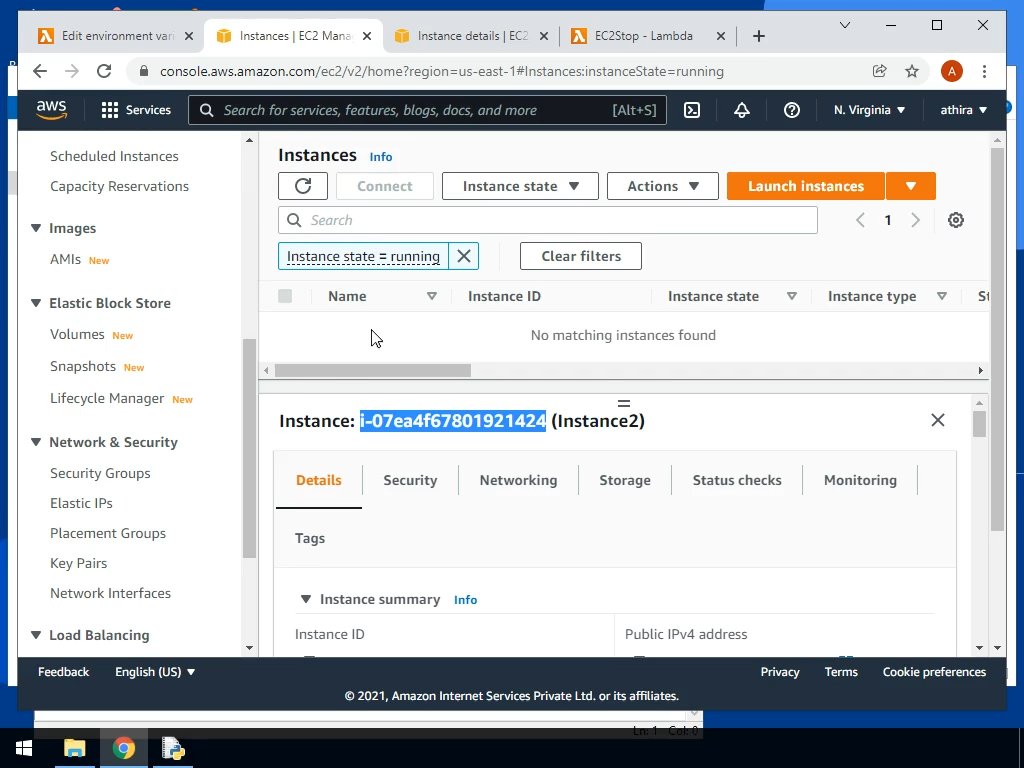
Task: Sort by Instance state column
Action: (792, 296)
